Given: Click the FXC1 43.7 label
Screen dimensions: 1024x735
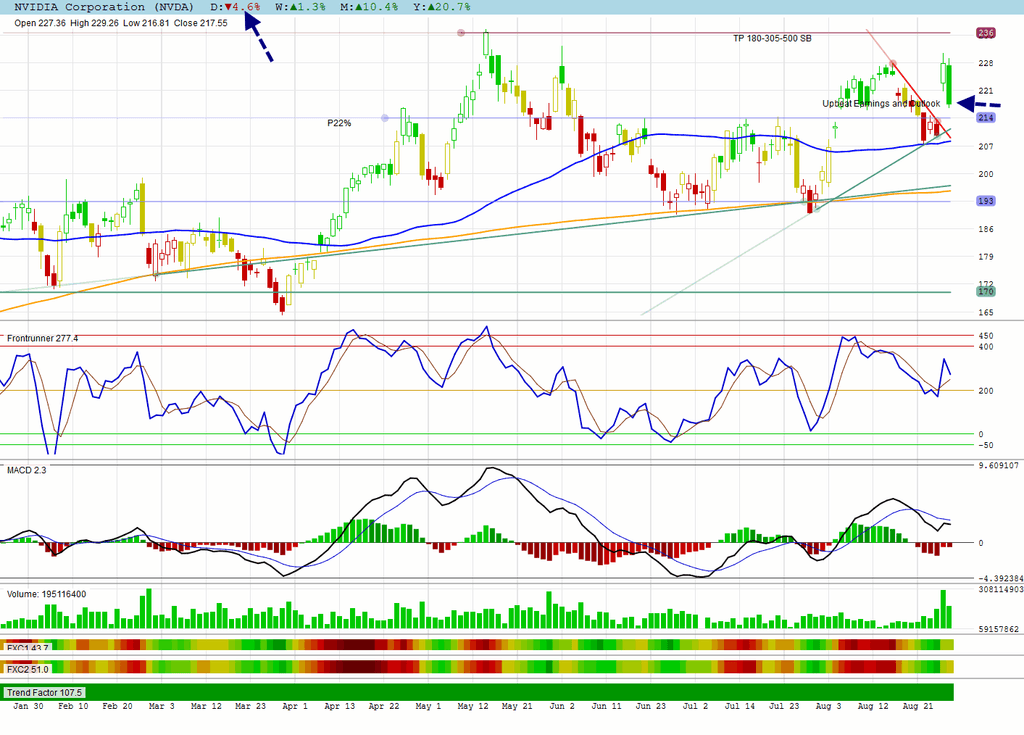Looking at the screenshot, I should pos(27,648).
